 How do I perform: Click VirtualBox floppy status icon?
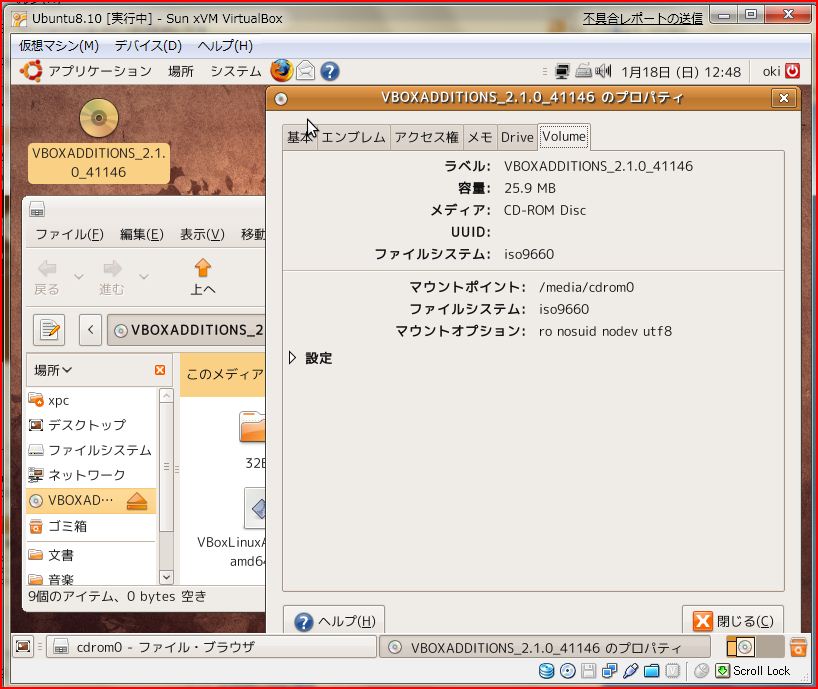click(588, 671)
